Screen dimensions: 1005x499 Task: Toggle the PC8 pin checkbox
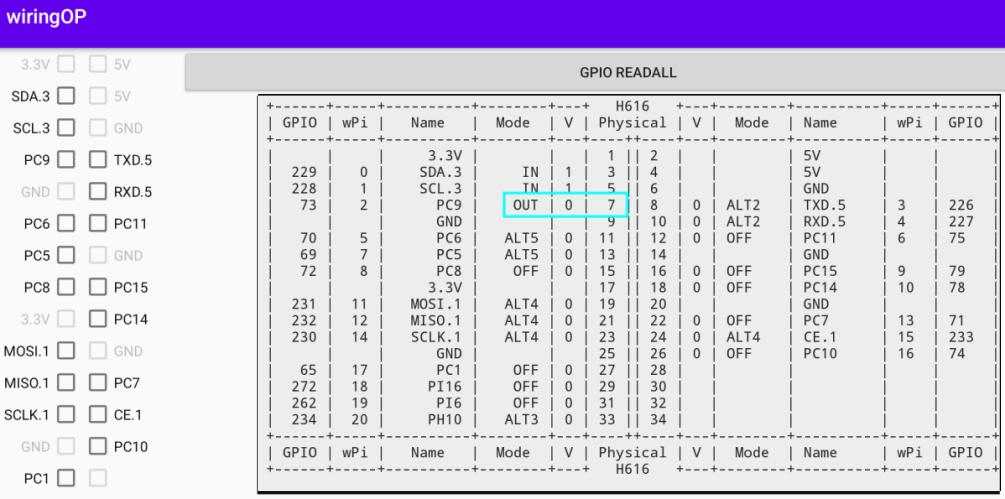click(66, 287)
